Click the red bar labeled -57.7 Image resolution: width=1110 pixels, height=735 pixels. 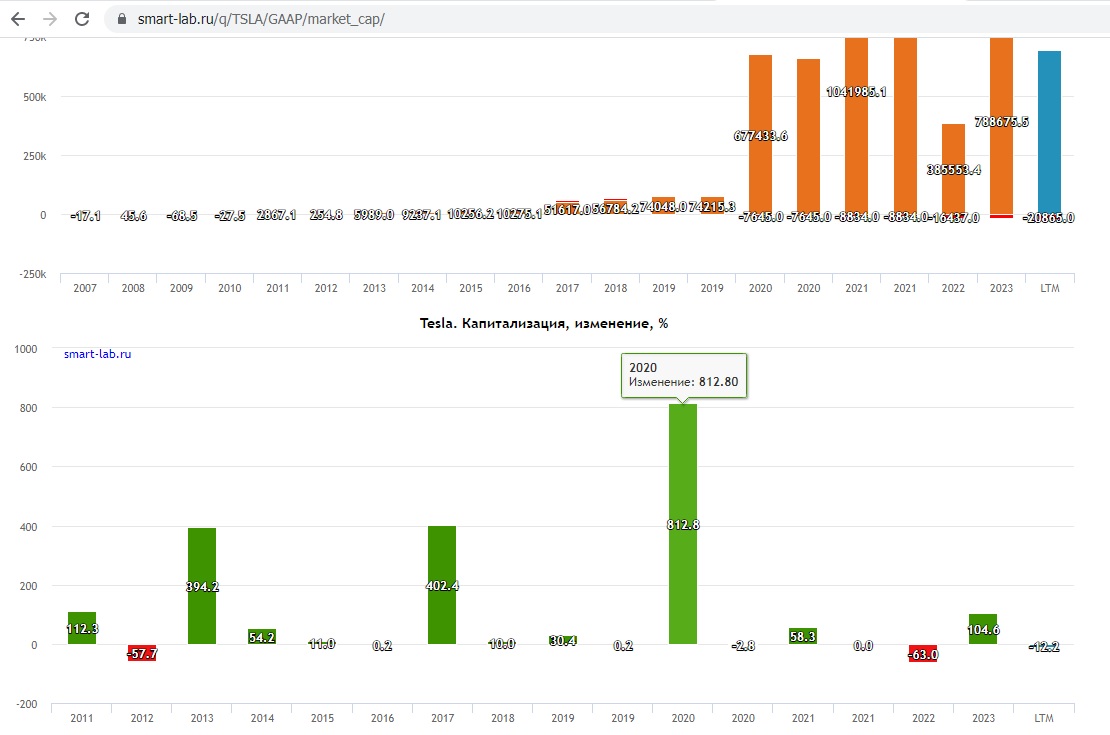[142, 653]
